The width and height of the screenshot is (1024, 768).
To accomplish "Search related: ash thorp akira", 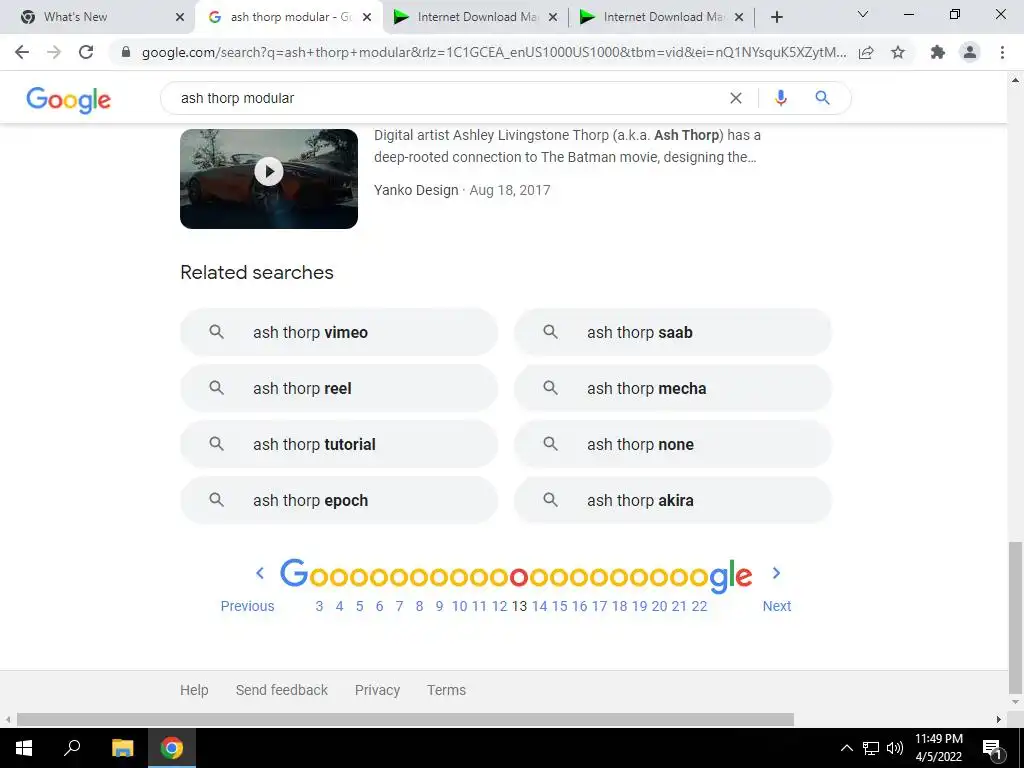I will [673, 500].
